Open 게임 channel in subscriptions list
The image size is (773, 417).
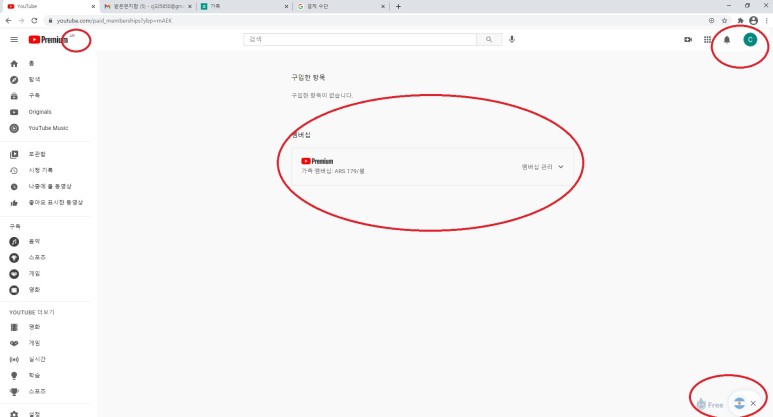pos(34,274)
